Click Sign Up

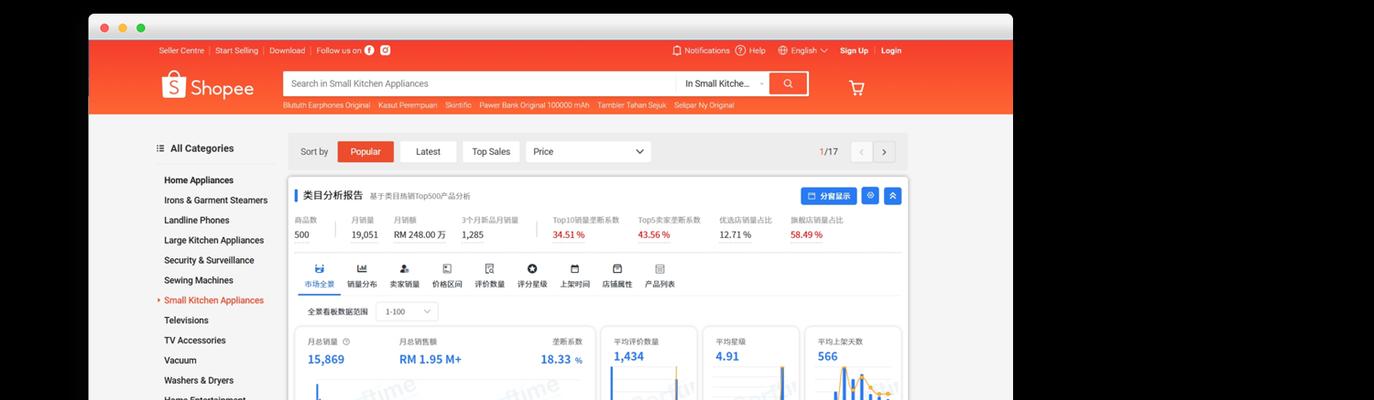(854, 50)
